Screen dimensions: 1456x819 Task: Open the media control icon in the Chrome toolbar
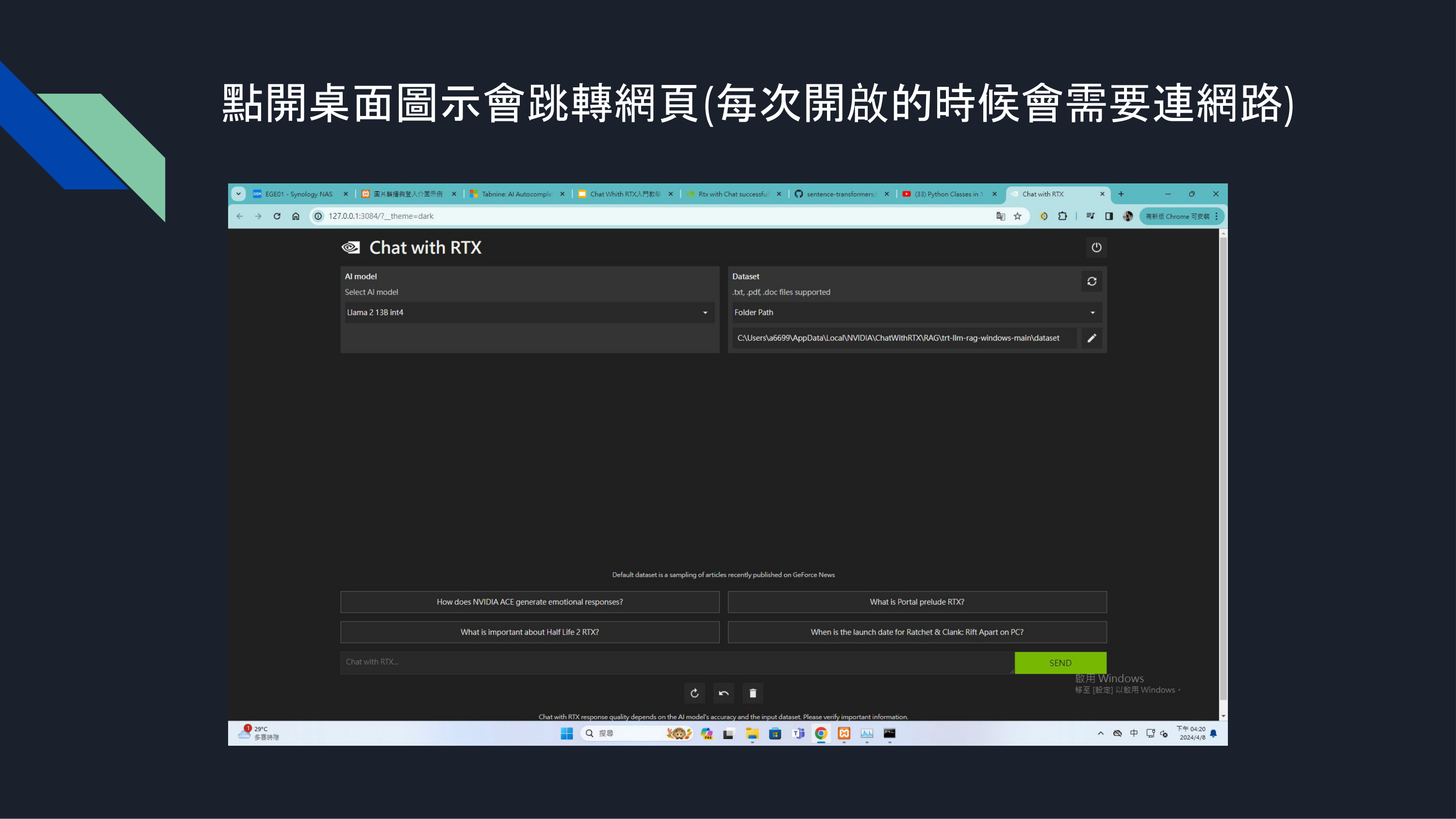click(x=1091, y=216)
